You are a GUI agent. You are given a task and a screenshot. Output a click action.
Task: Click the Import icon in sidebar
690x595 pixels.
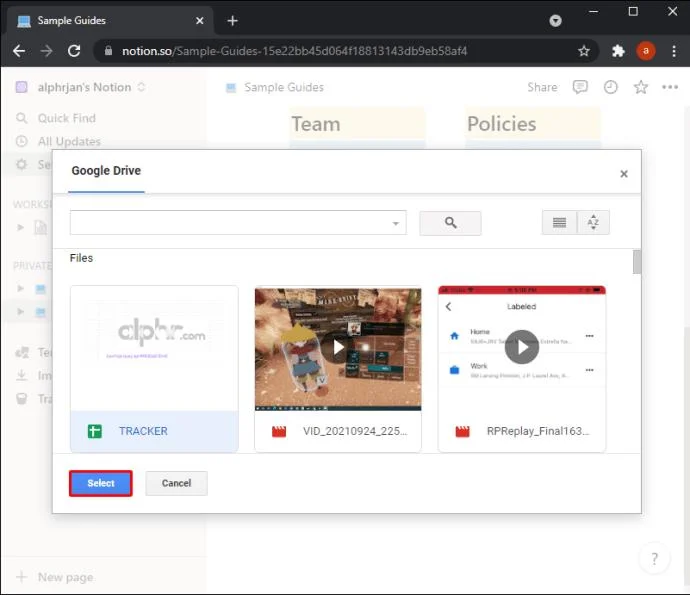click(x=21, y=375)
